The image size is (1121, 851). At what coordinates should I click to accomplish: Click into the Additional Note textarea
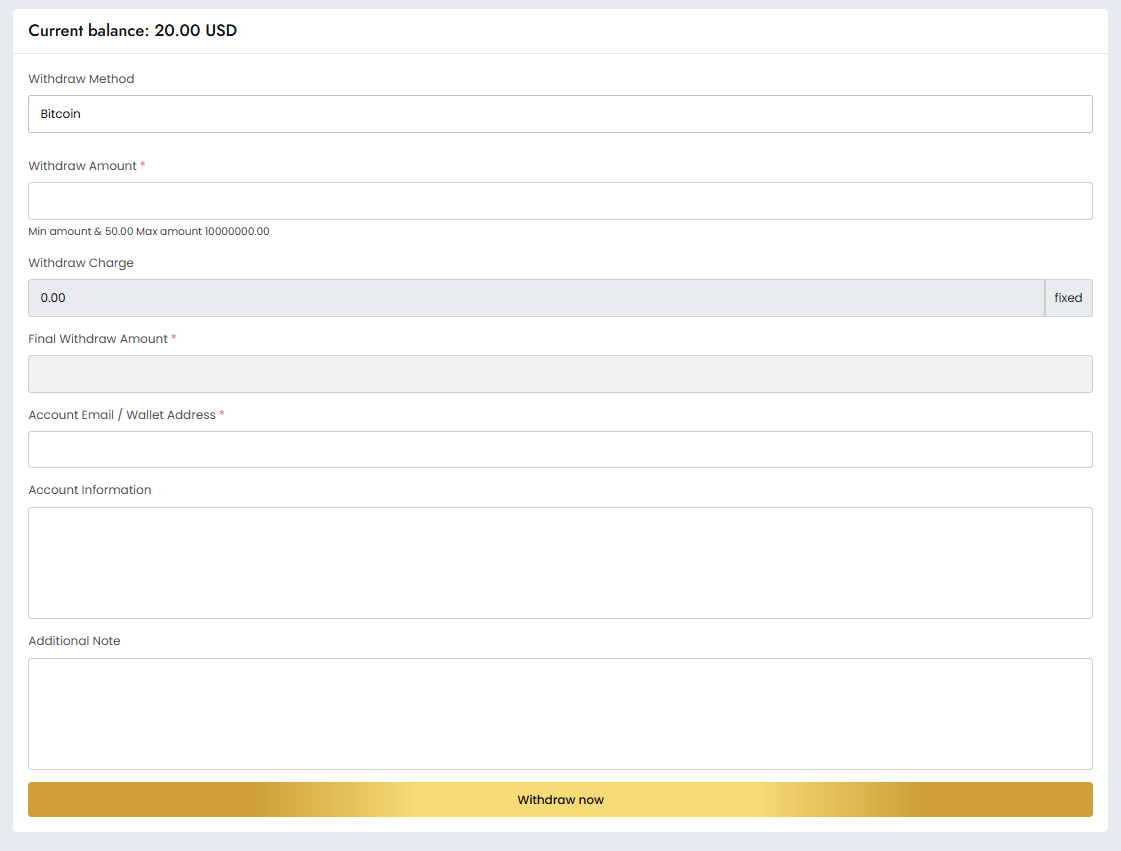click(x=560, y=714)
